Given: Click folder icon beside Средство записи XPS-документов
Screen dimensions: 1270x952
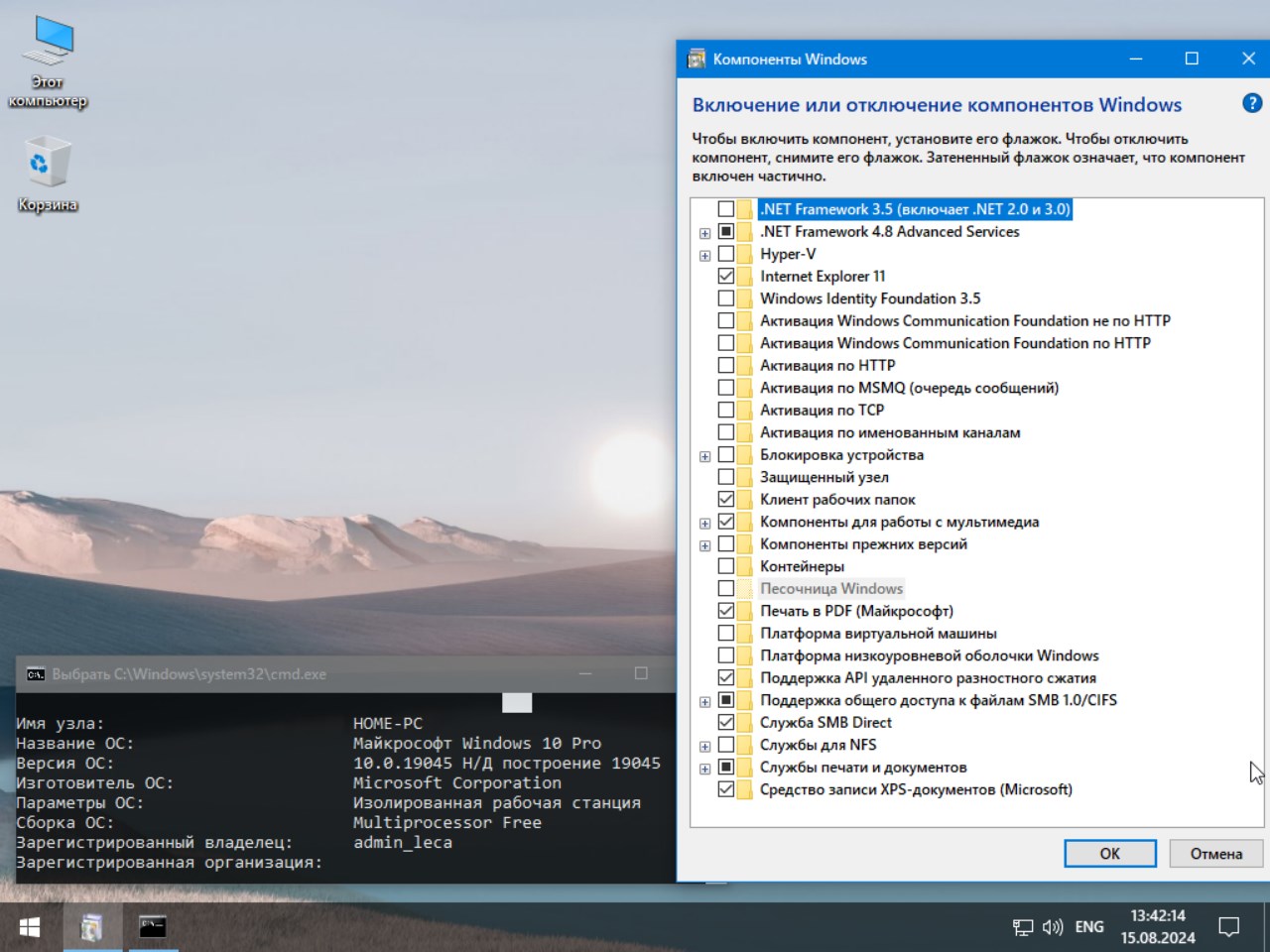Looking at the screenshot, I should point(745,789).
